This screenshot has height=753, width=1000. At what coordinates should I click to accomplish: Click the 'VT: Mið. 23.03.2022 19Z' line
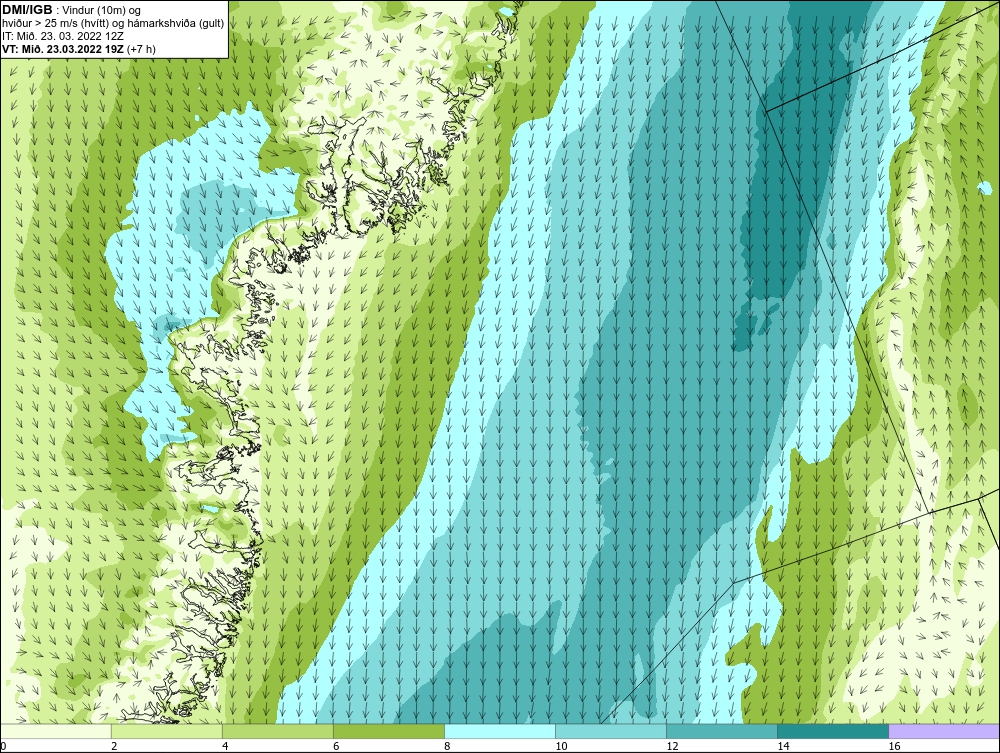[x=63, y=48]
